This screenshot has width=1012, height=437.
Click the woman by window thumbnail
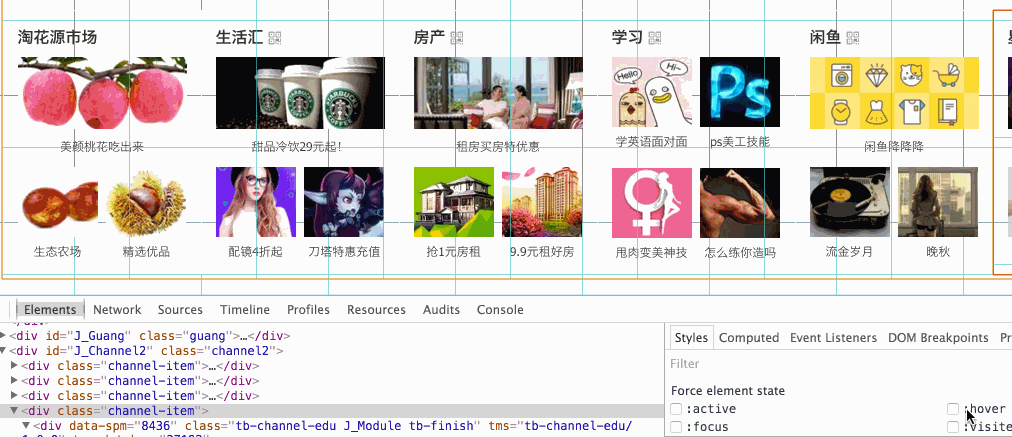938,203
